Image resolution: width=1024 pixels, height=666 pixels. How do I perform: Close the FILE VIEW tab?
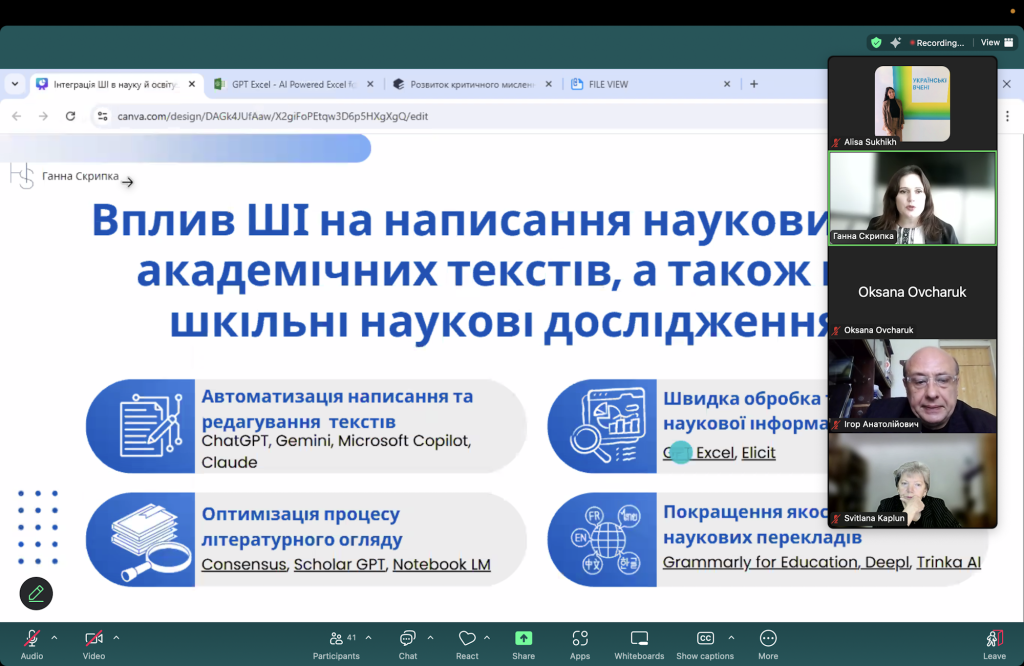click(x=727, y=84)
